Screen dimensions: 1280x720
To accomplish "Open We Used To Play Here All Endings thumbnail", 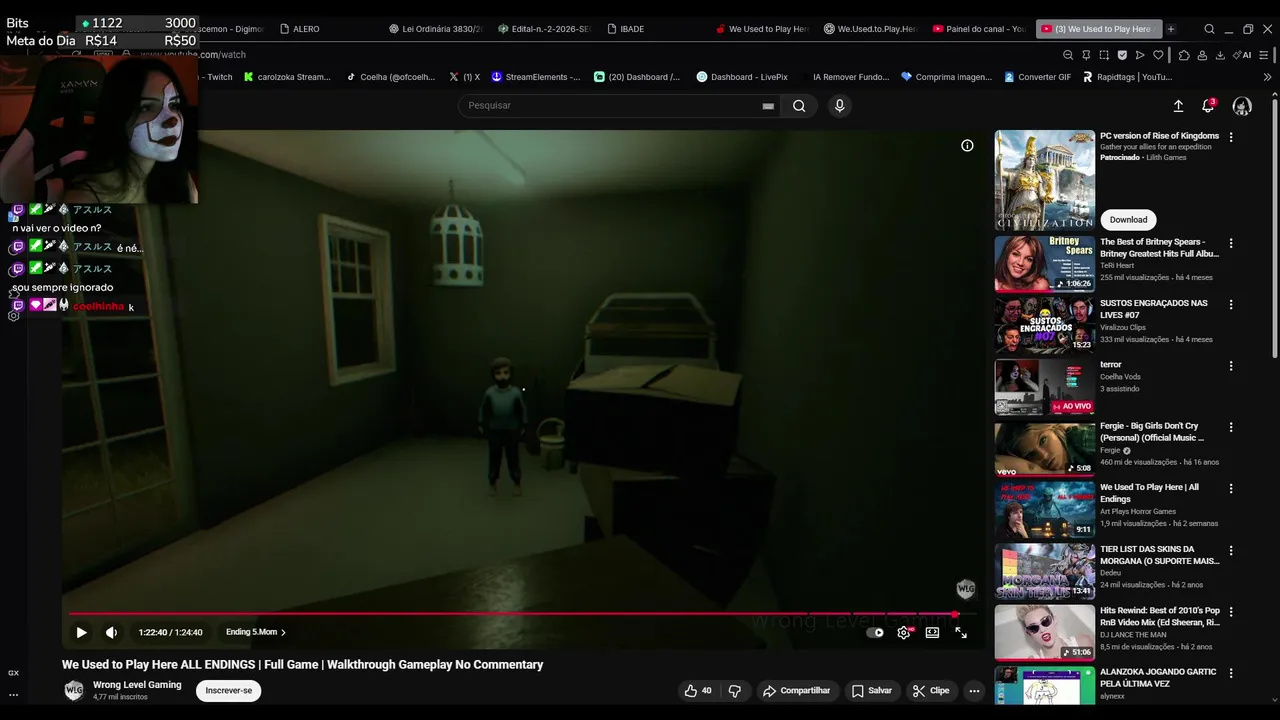I will [x=1045, y=509].
